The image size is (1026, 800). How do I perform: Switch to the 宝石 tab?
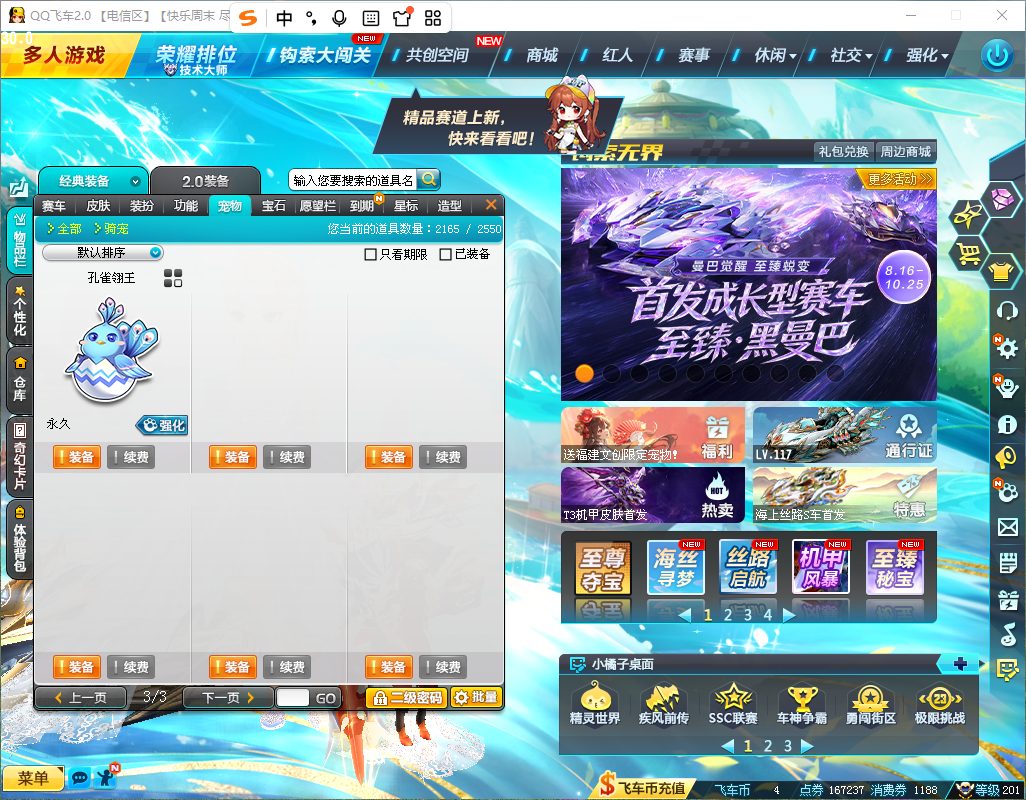click(x=274, y=206)
